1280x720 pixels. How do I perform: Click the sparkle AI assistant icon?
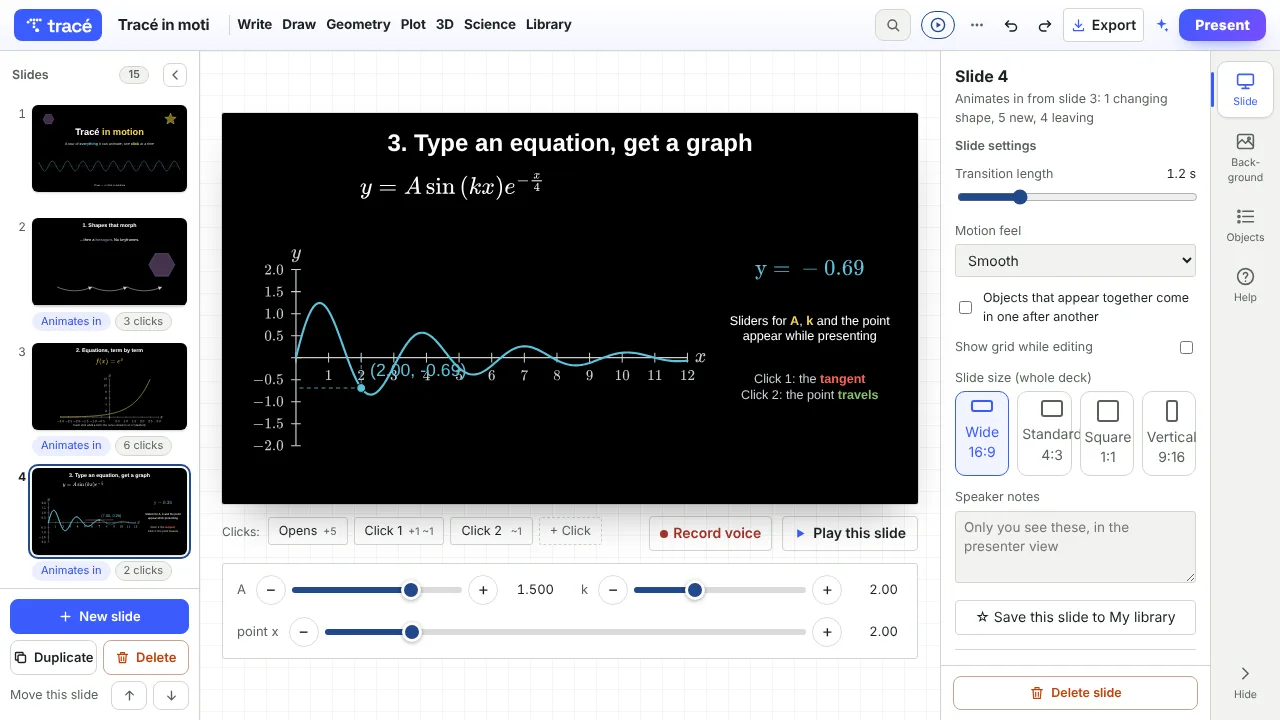pos(1162,25)
